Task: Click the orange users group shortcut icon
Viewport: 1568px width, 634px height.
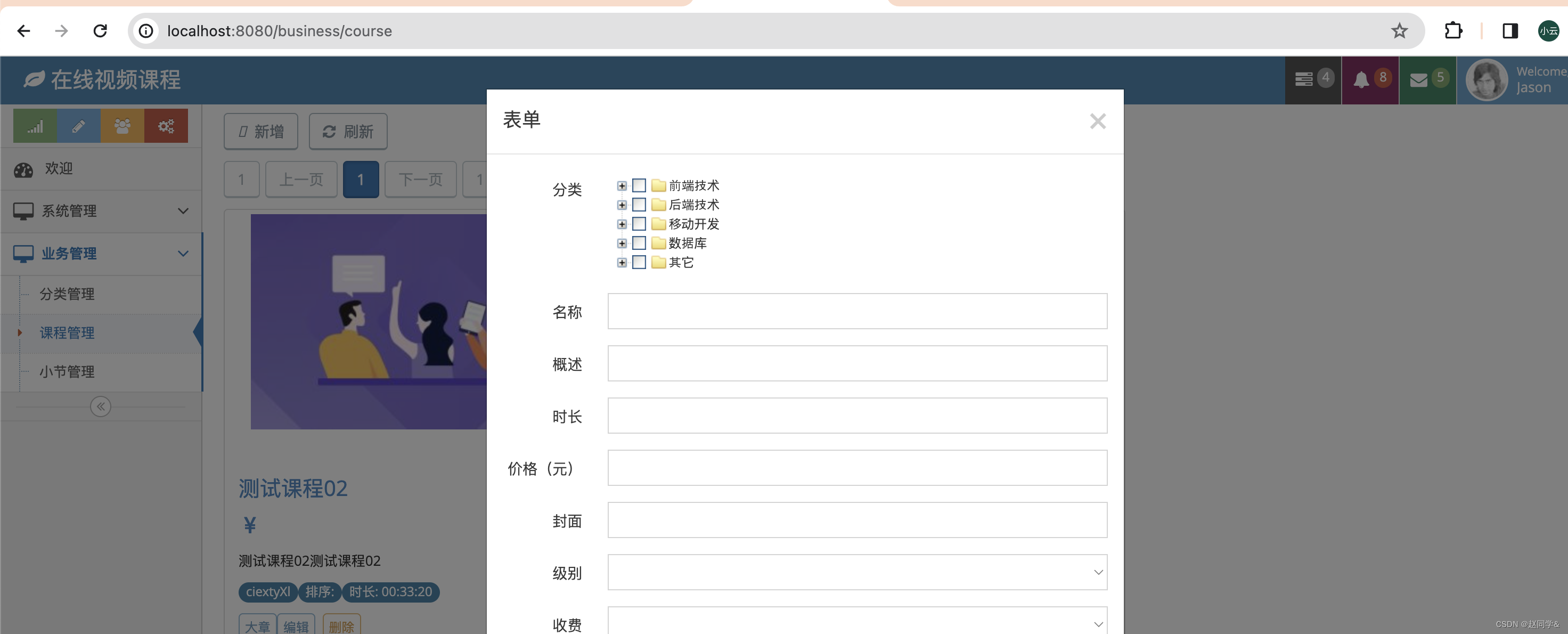Action: [x=123, y=126]
